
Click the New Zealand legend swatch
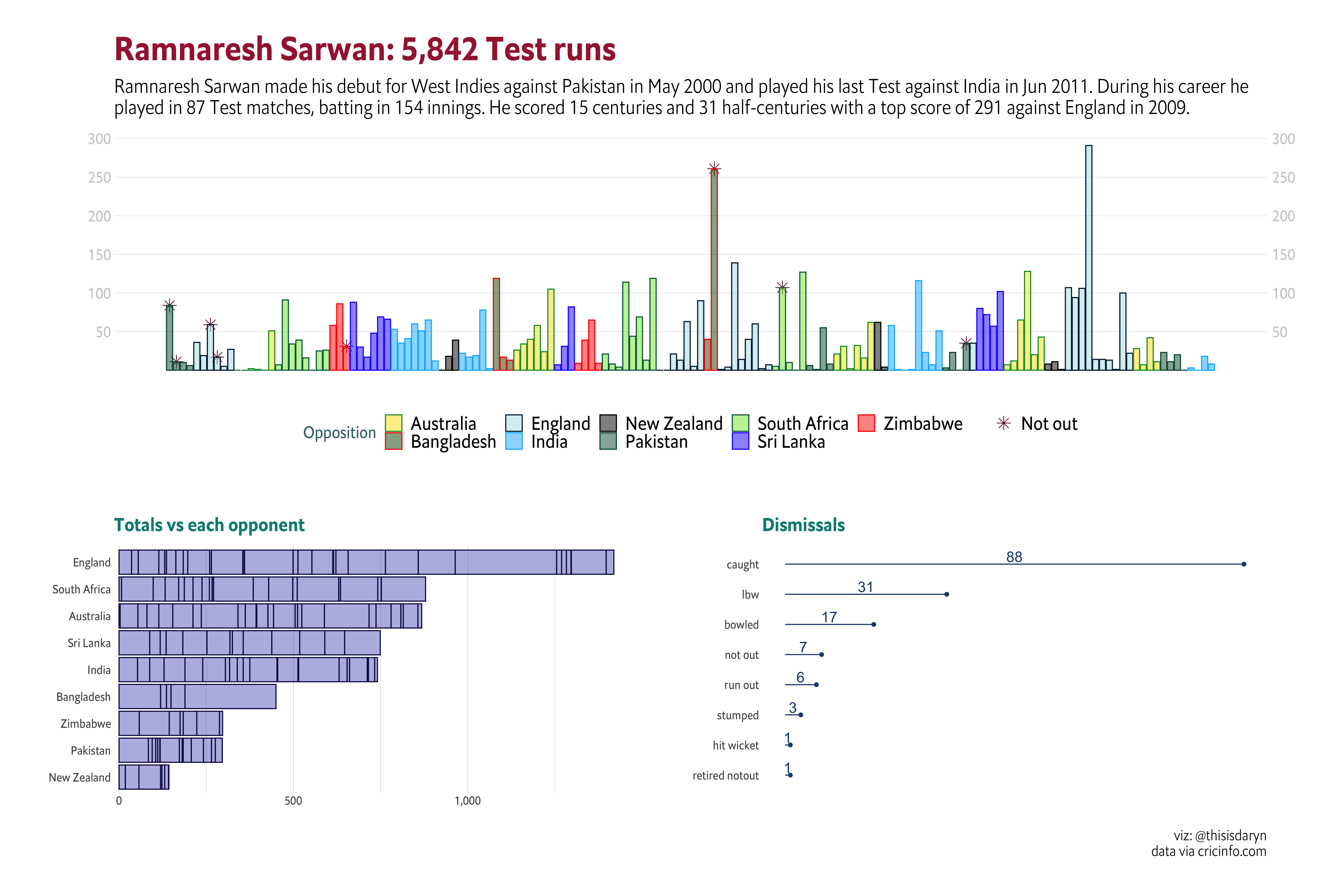(x=608, y=423)
